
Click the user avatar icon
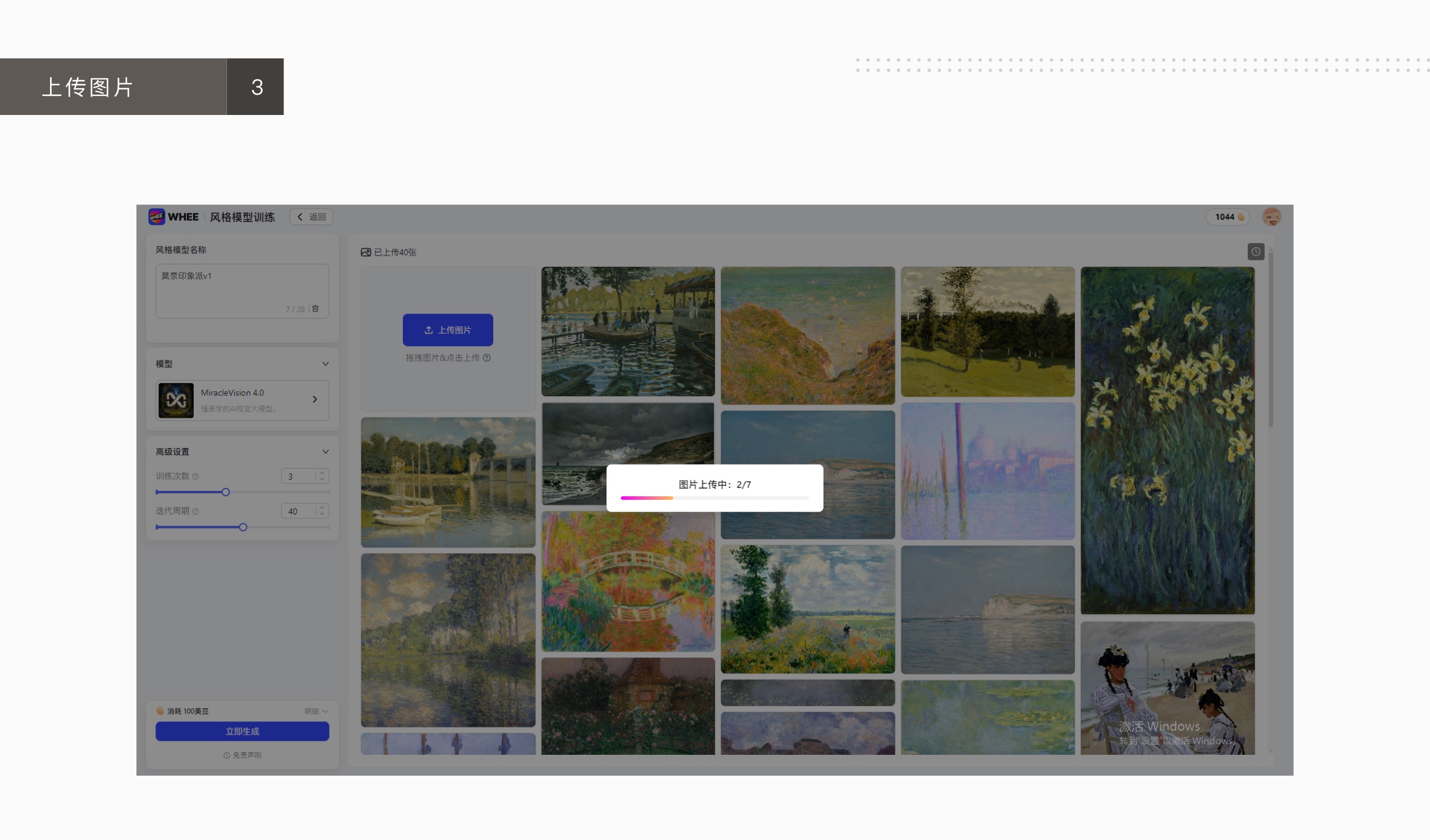pyautogui.click(x=1272, y=217)
